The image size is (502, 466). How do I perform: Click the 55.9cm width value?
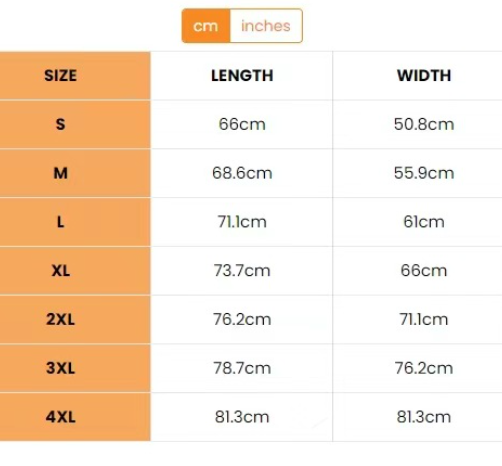[424, 173]
